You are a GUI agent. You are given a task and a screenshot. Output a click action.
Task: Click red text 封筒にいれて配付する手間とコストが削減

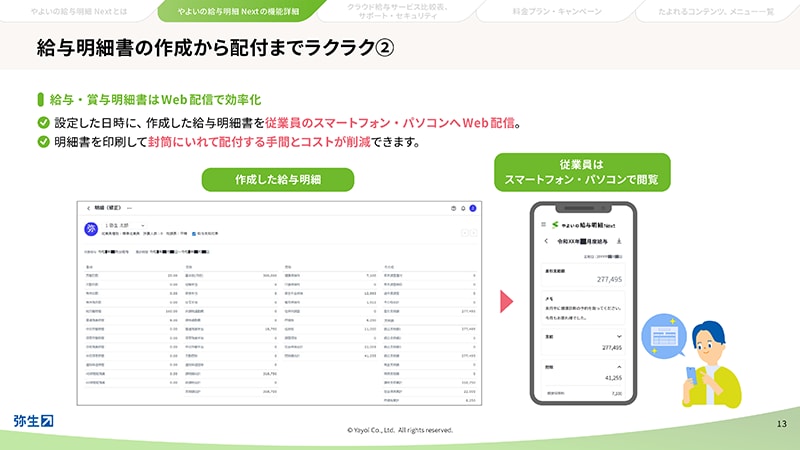[259, 141]
